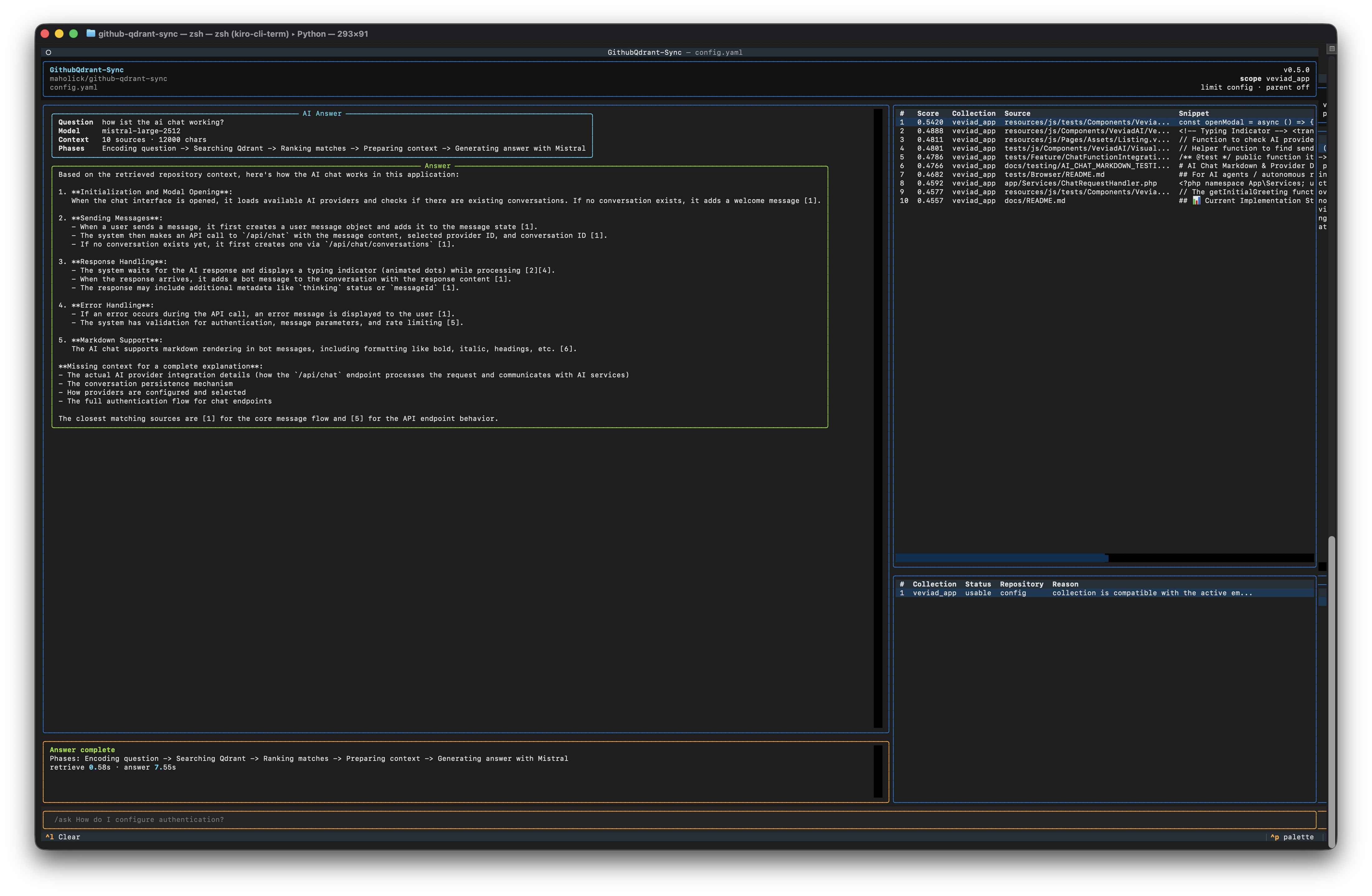Click the Collection column header in results table
Image resolution: width=1372 pixels, height=896 pixels.
click(x=974, y=114)
